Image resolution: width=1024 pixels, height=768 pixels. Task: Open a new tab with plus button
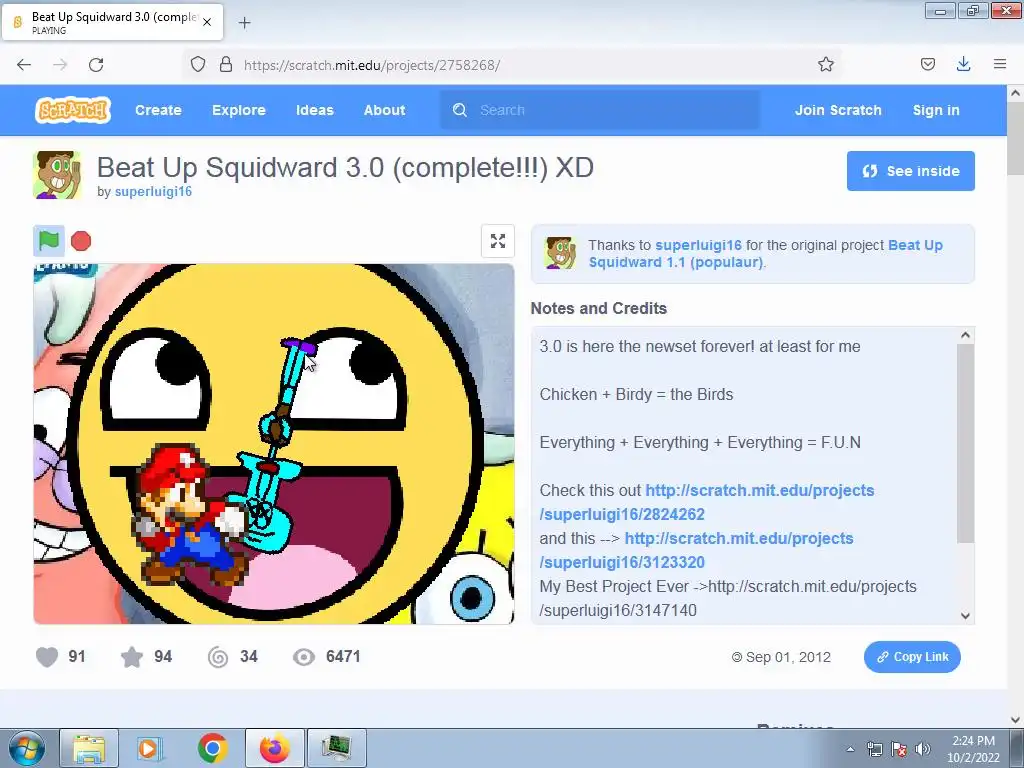244,23
